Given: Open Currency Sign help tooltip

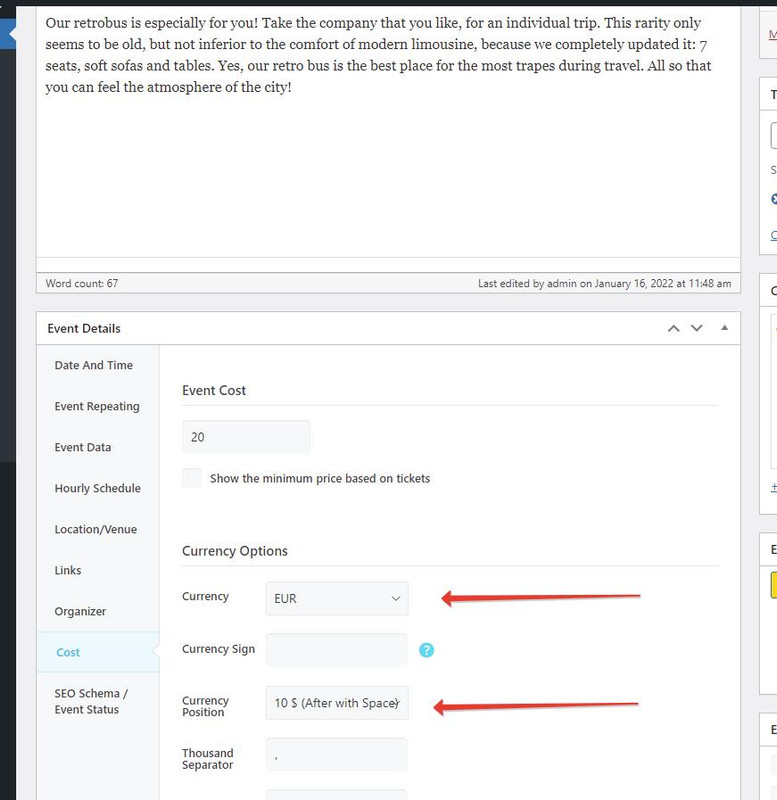Looking at the screenshot, I should point(427,650).
